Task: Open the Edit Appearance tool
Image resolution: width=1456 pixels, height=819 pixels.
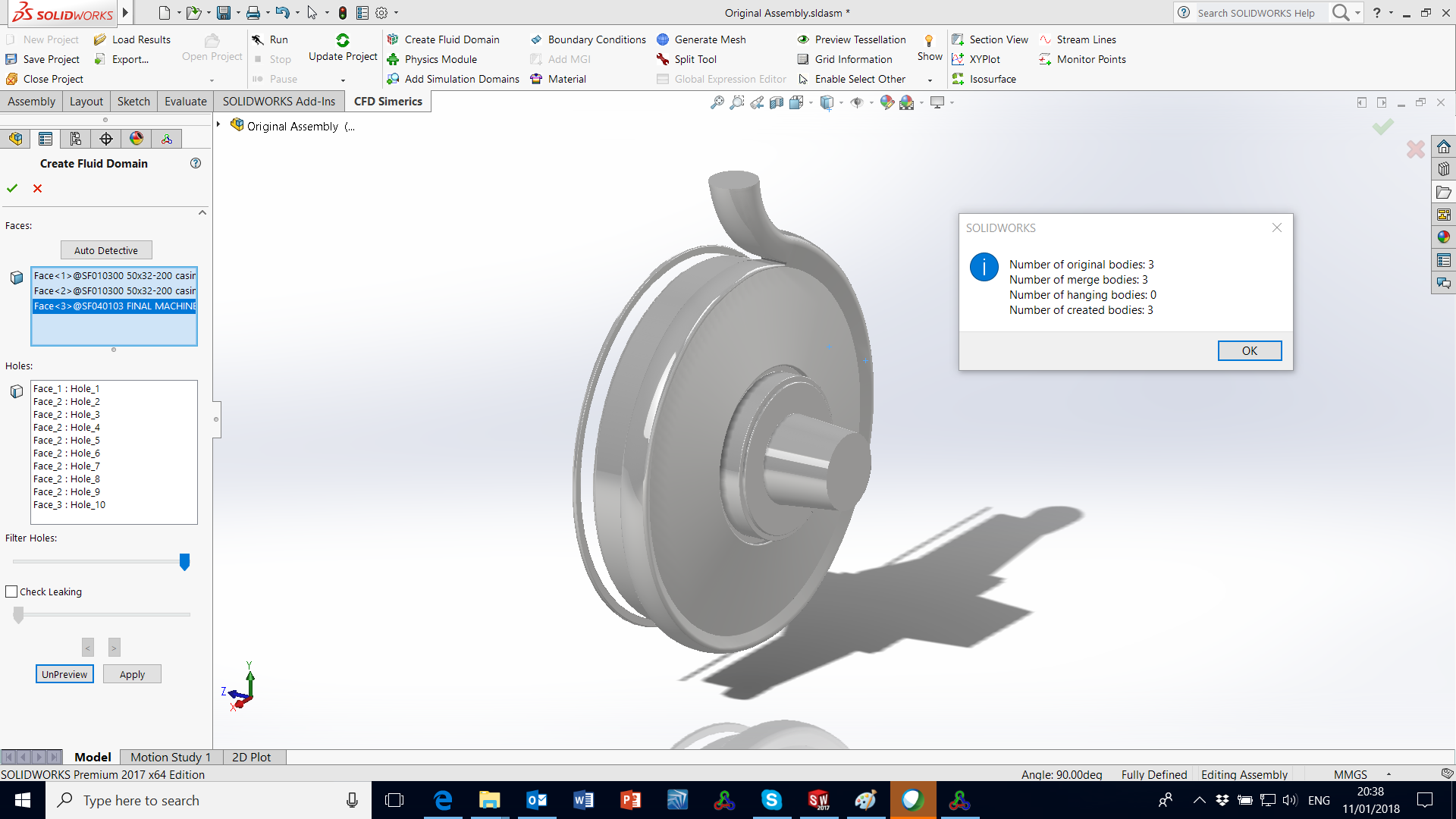Action: (x=886, y=102)
